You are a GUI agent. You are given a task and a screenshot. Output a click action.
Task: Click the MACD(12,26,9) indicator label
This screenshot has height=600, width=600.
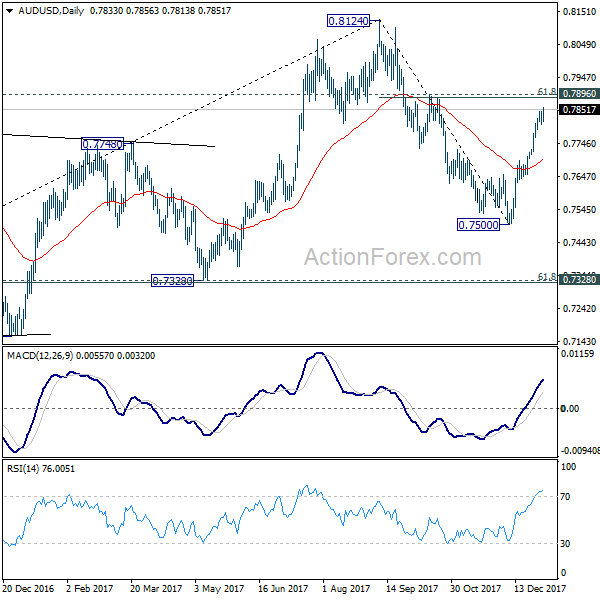[x=40, y=356]
